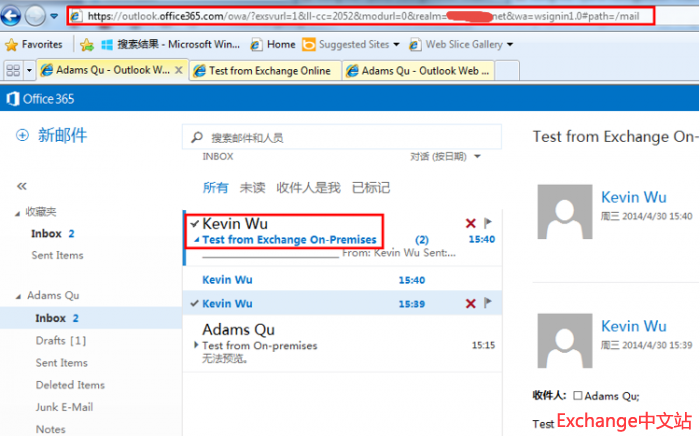Delete the Test from Exchange On-Premises conversation
Screen dimensions: 700x436
[470, 224]
